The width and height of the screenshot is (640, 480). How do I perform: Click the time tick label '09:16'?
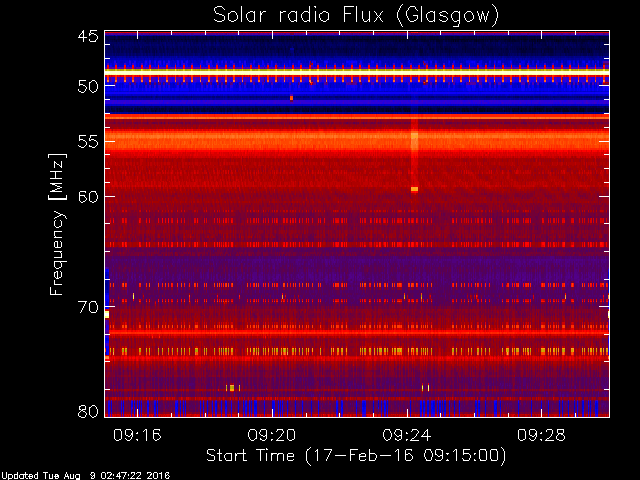coord(137,435)
